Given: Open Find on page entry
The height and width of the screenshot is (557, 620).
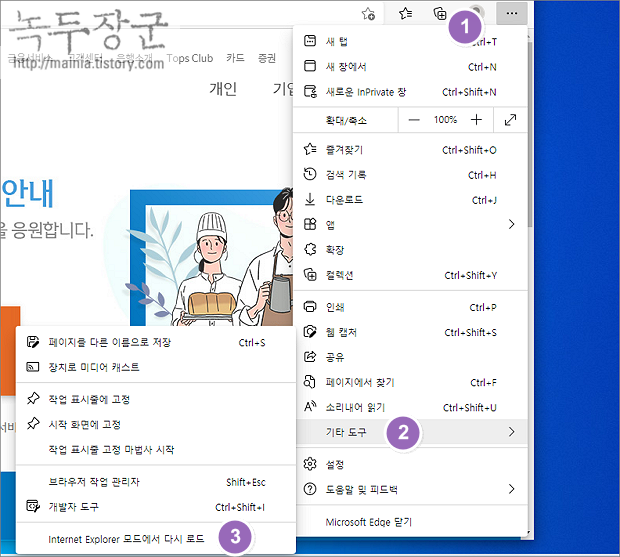Looking at the screenshot, I should coord(410,383).
